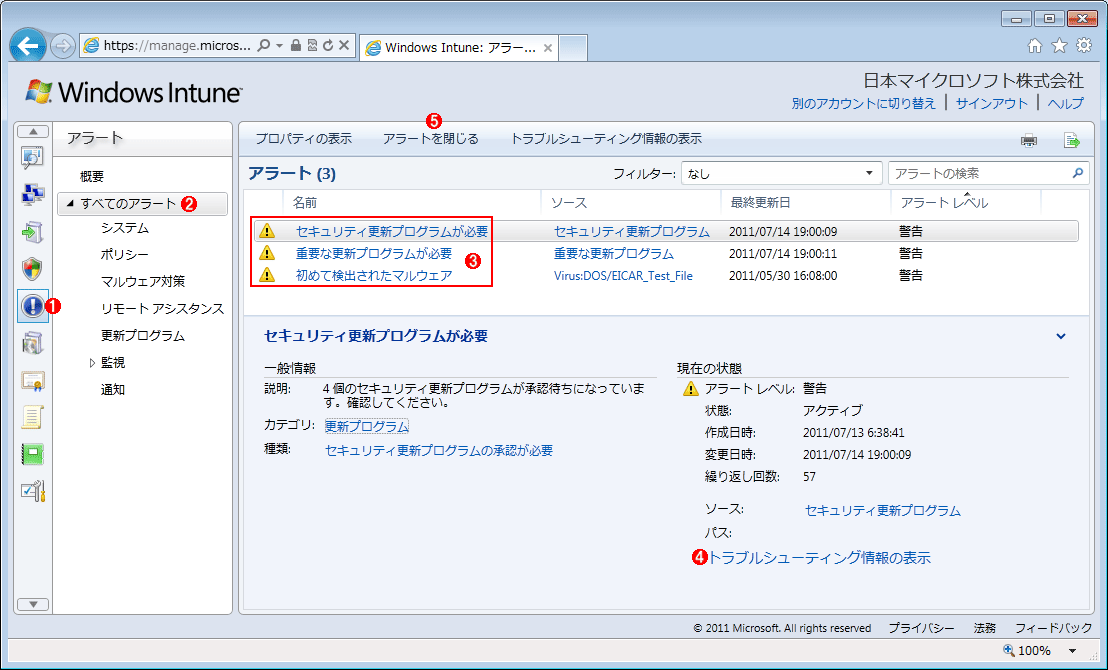Open the 初めて検出されたマルウェア alert link

coord(374,276)
